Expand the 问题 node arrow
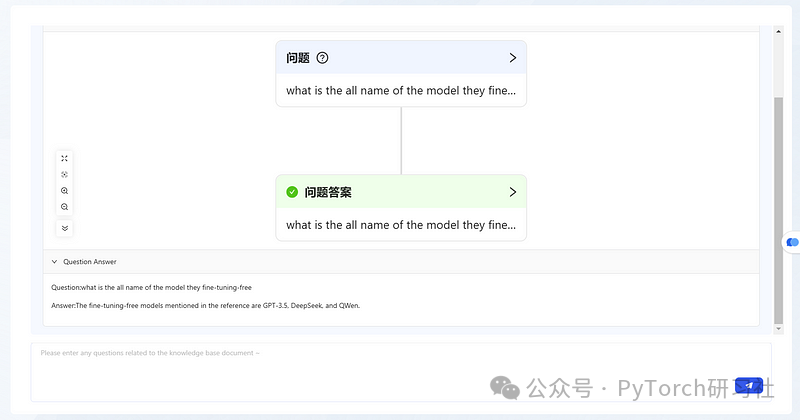 pos(513,58)
